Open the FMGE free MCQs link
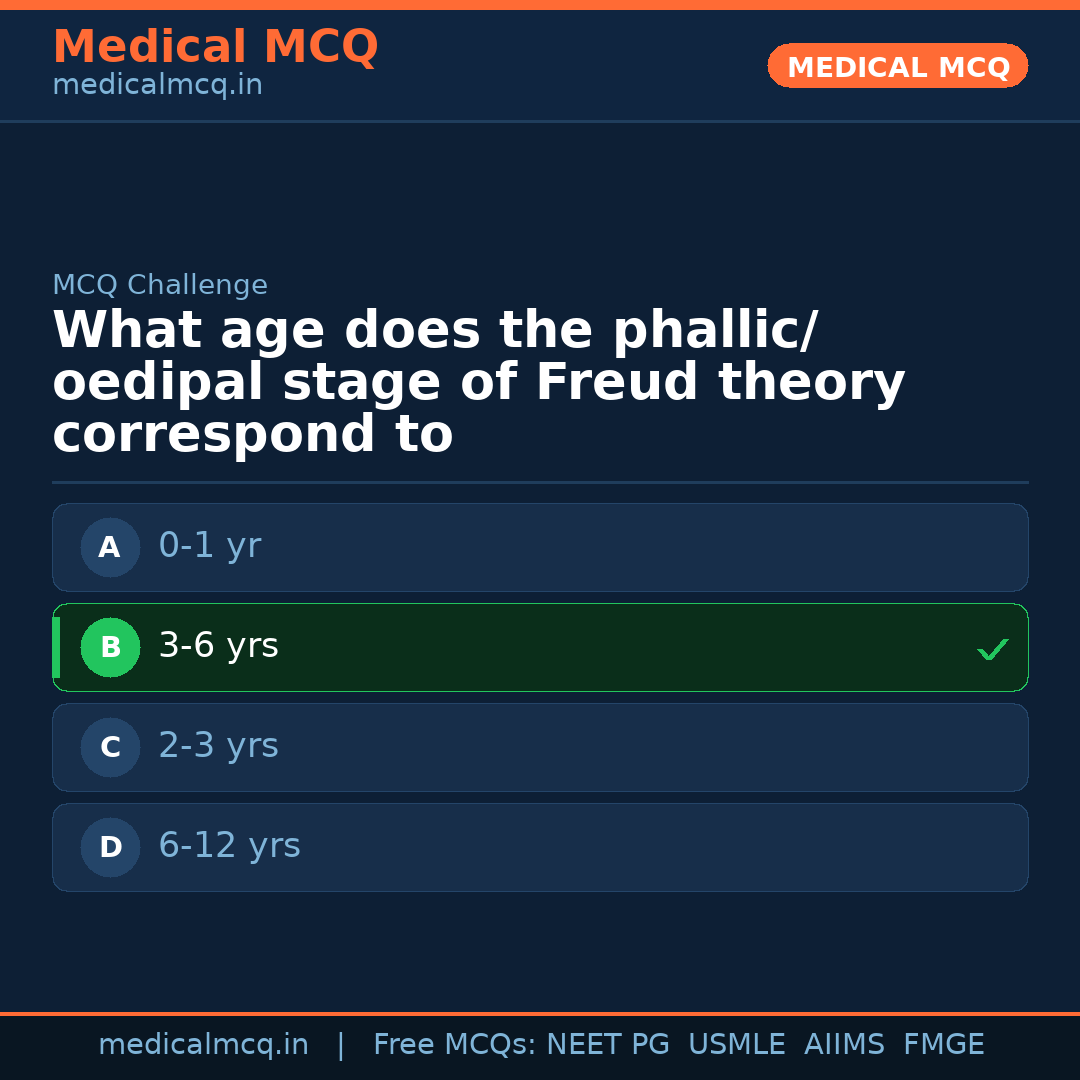The image size is (1080, 1080). coord(943,1043)
